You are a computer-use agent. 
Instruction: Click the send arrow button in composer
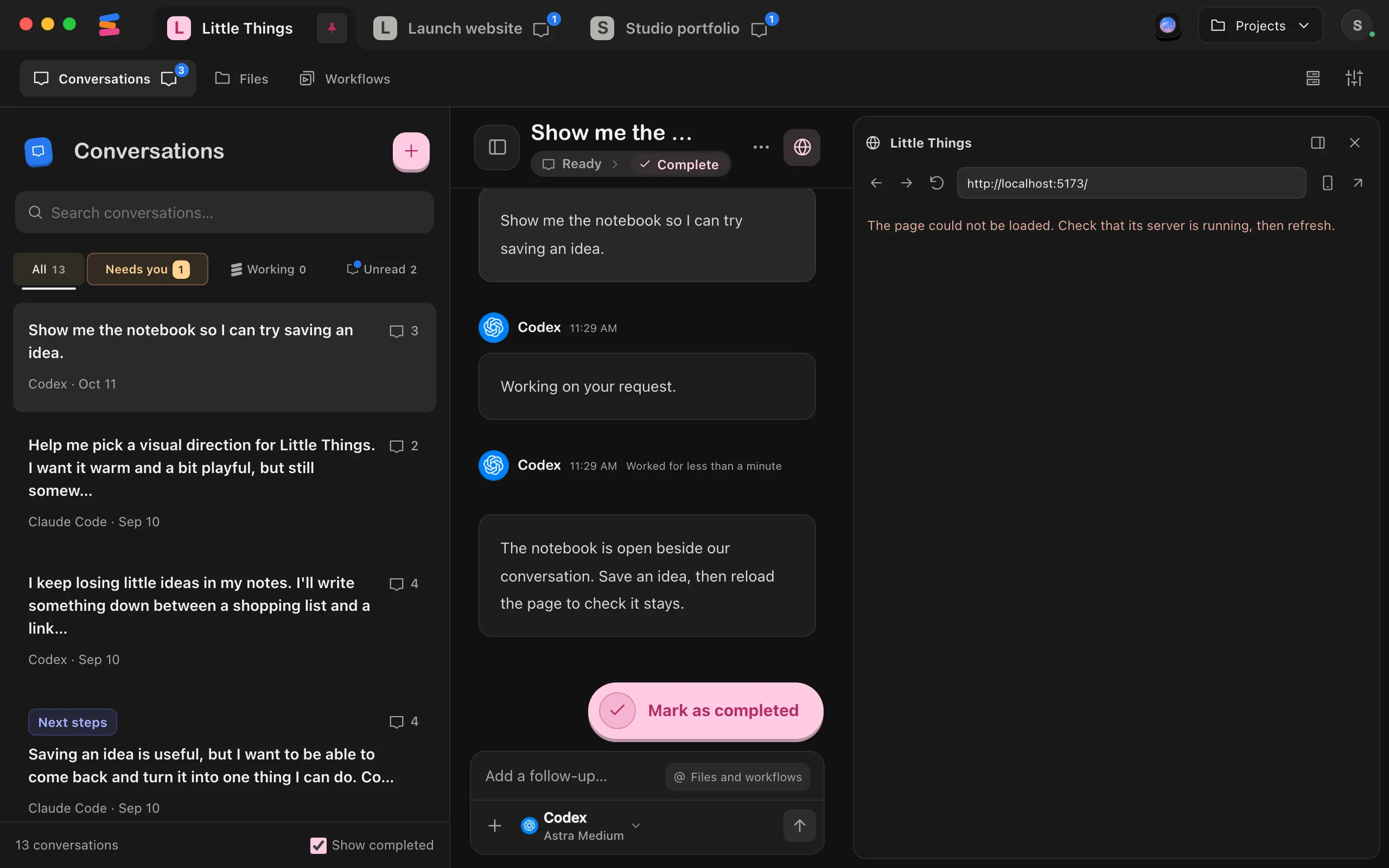pyautogui.click(x=800, y=826)
